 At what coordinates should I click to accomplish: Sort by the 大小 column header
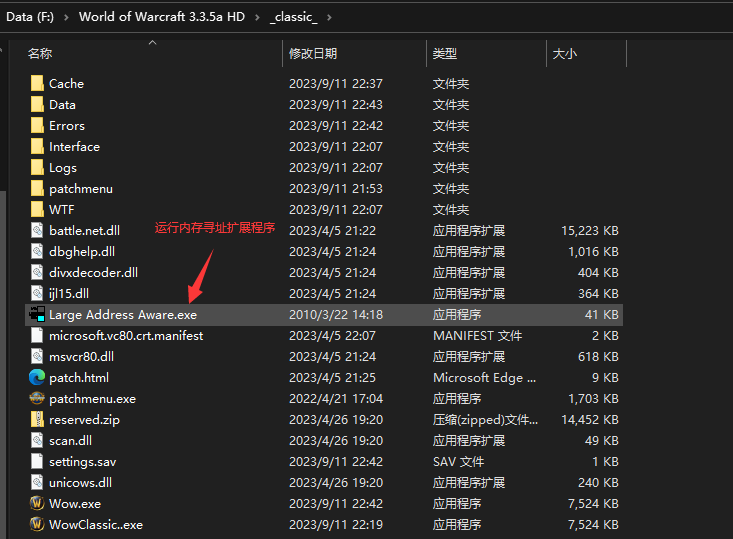[565, 54]
